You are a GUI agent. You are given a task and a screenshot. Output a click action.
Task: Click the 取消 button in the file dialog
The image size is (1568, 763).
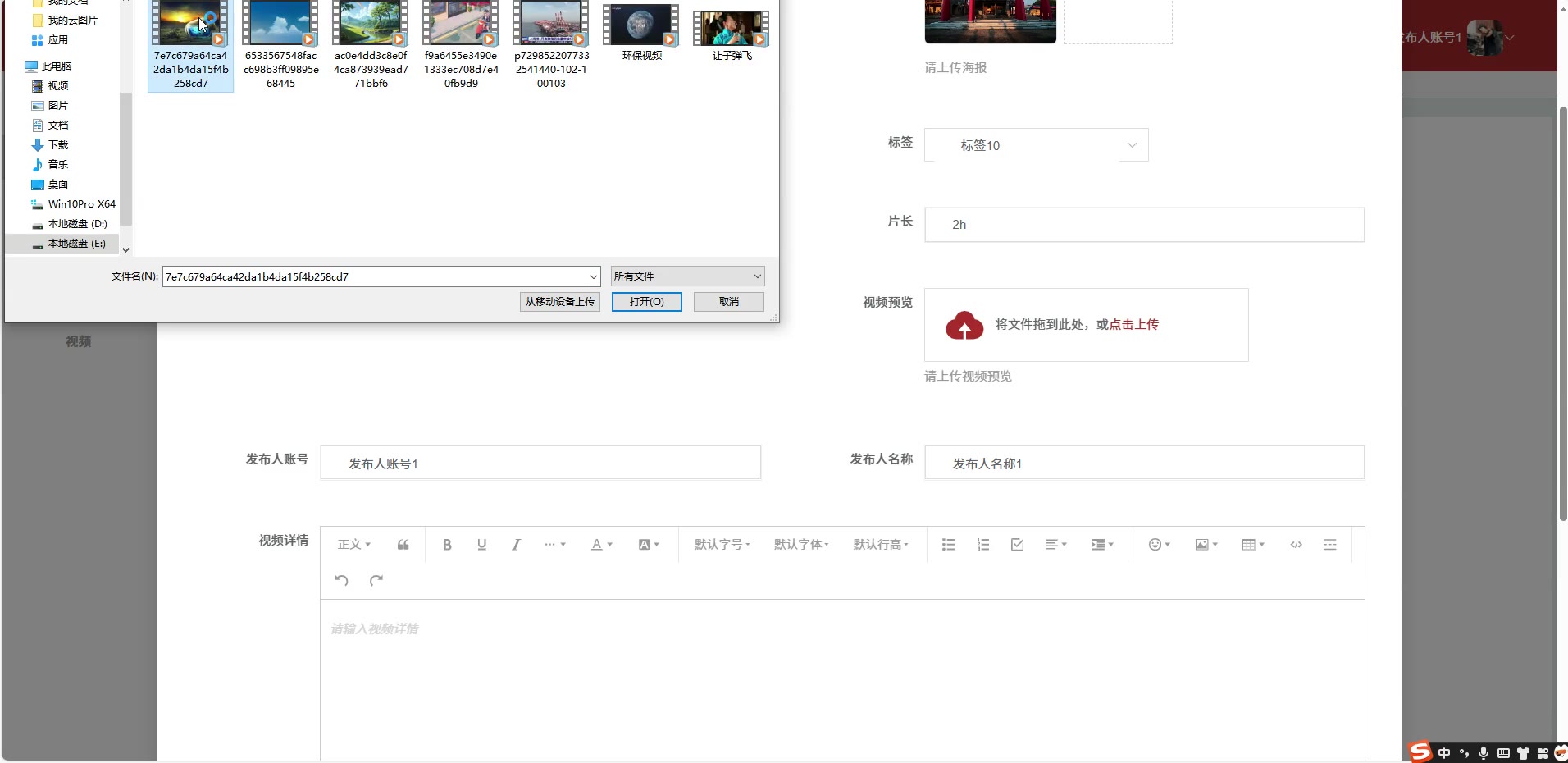[x=729, y=302]
